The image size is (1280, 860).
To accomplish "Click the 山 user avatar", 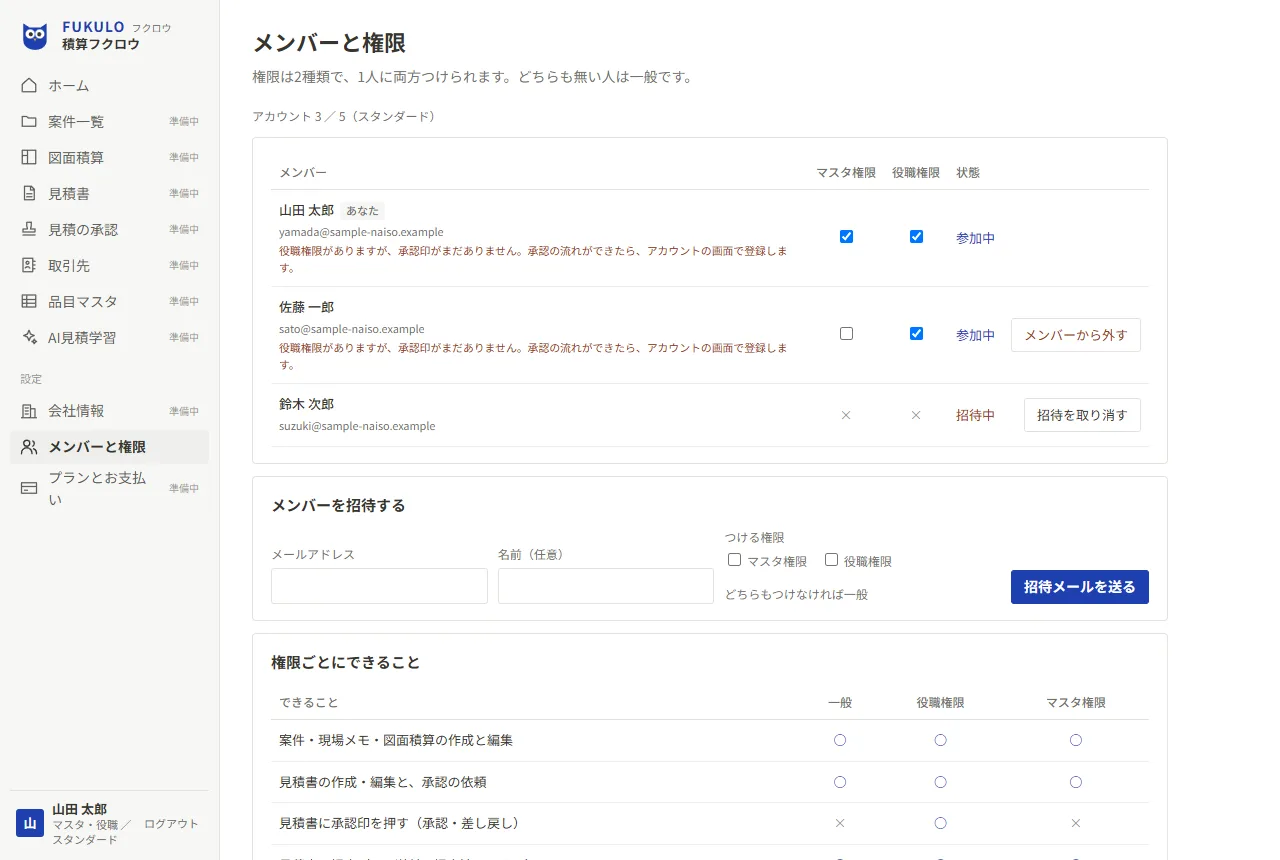I will (x=30, y=823).
